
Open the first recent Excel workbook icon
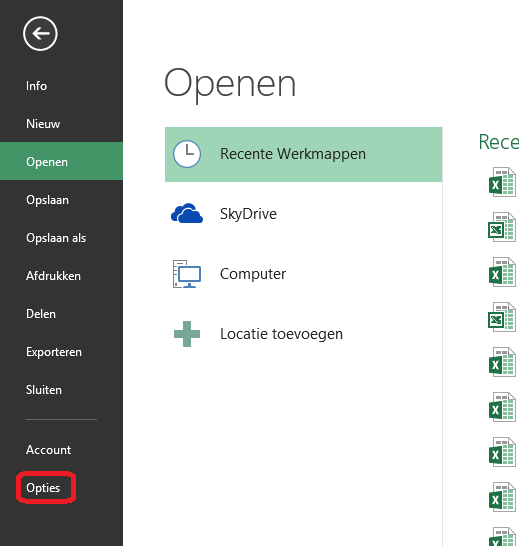coord(502,182)
